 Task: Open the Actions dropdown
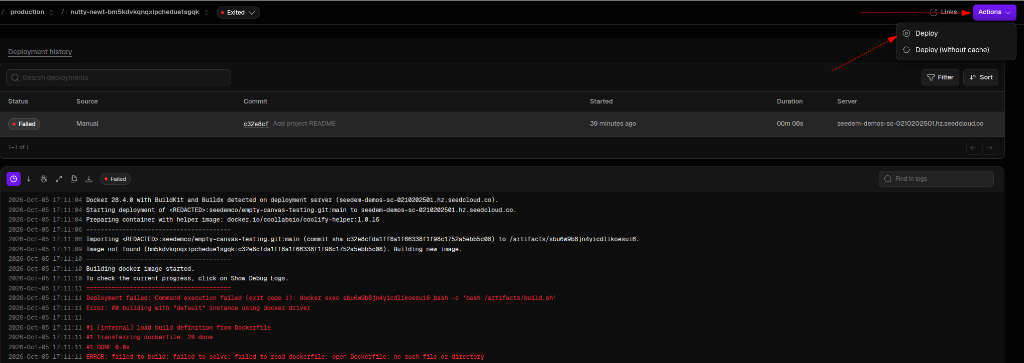coord(994,12)
